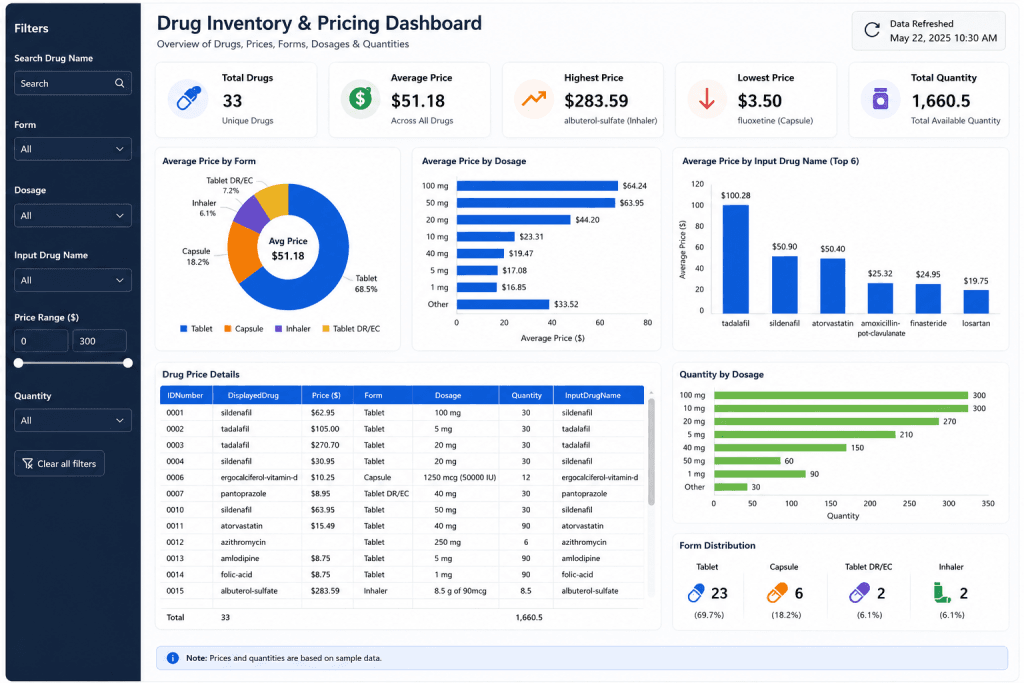Expand the Dosage filter dropdown
The image size is (1024, 683).
(x=72, y=216)
